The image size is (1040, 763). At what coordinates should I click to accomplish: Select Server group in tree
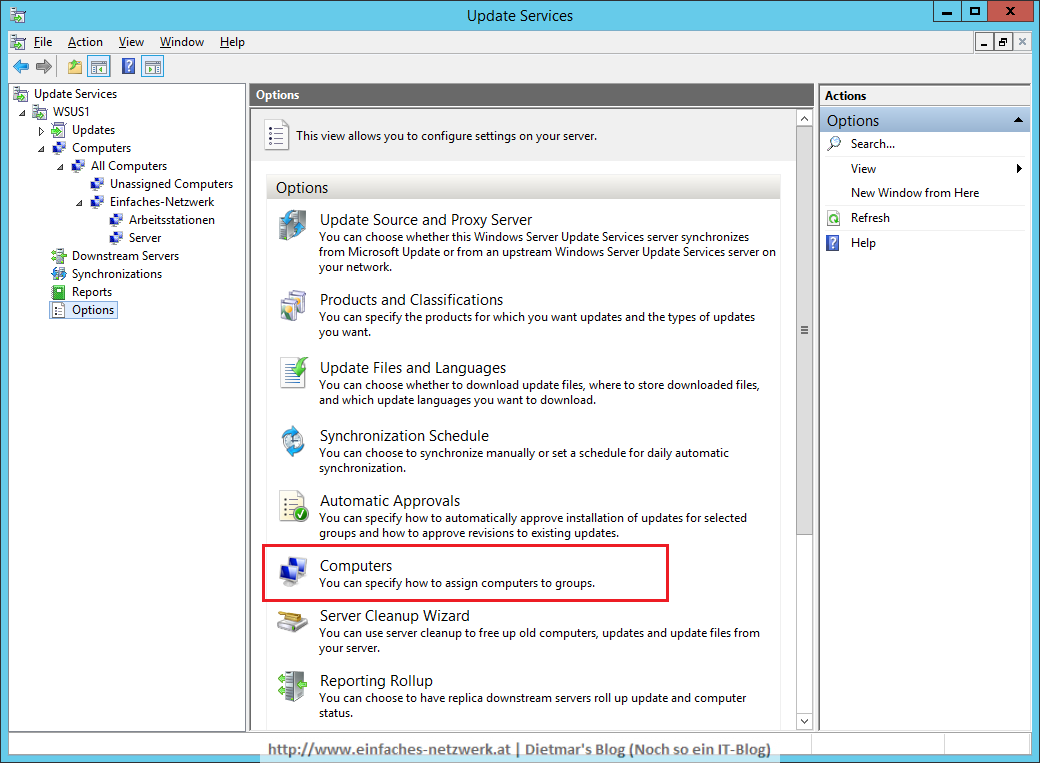[145, 238]
